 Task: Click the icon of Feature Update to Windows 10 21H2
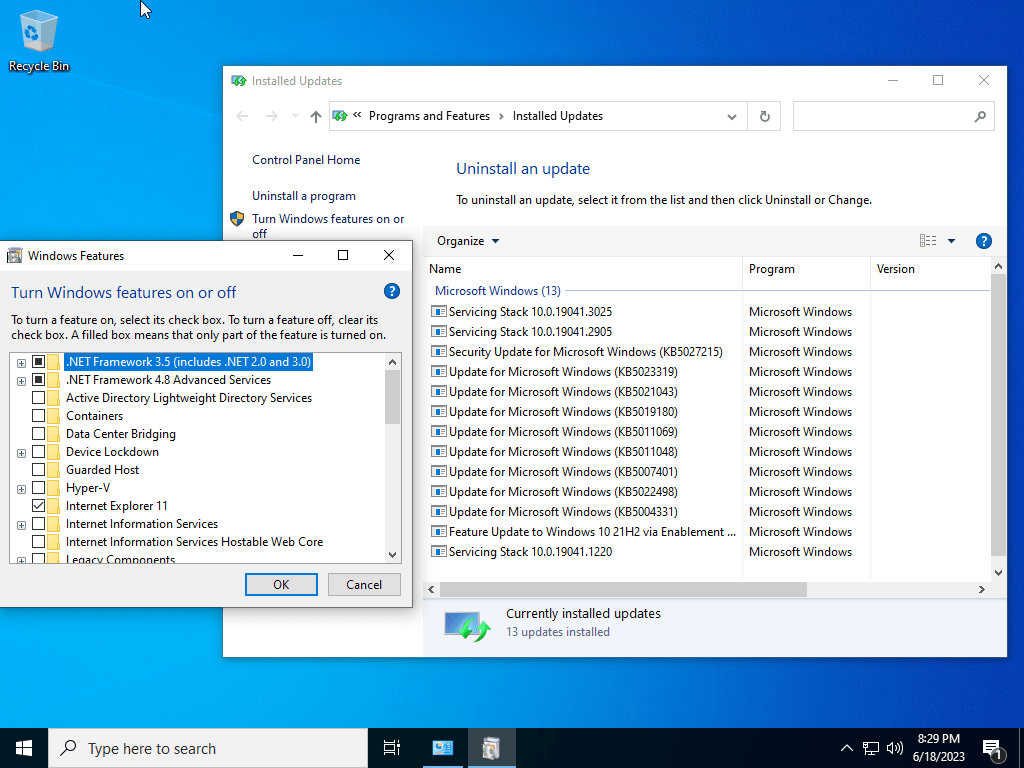click(439, 532)
